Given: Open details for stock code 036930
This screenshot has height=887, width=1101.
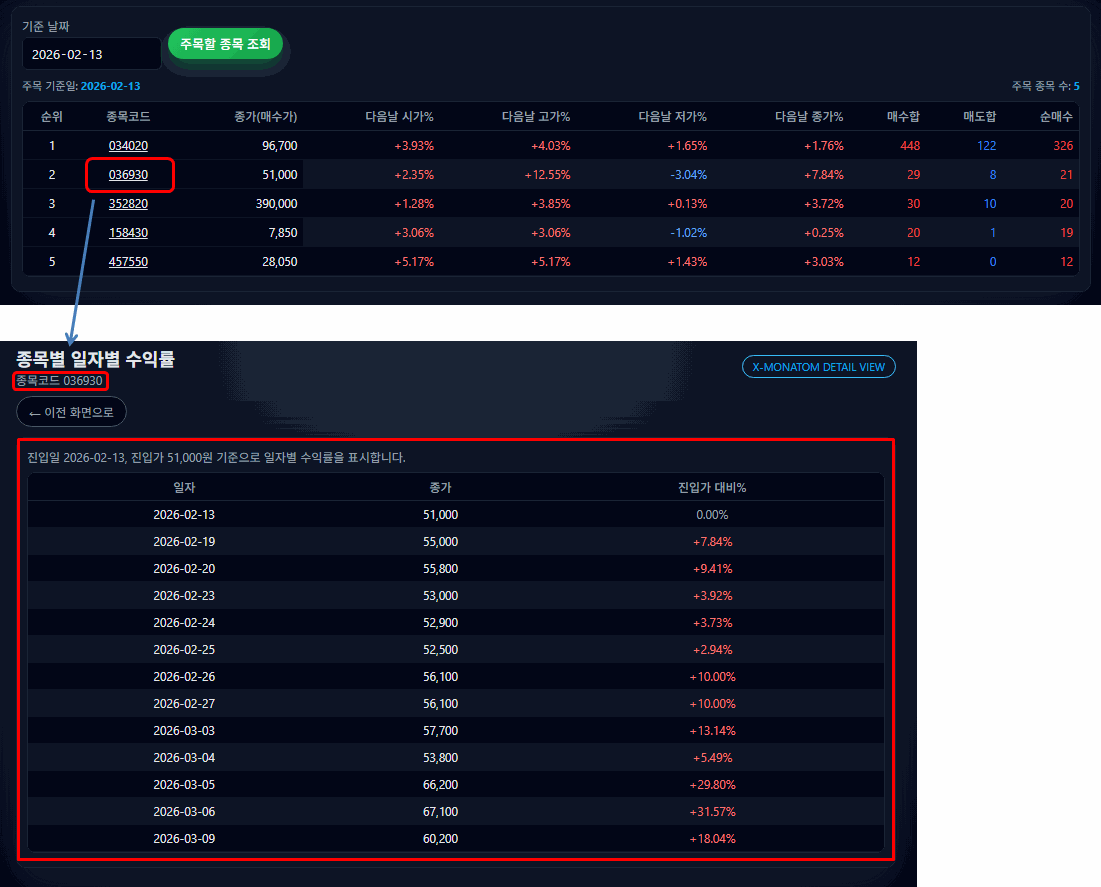Looking at the screenshot, I should point(129,174).
